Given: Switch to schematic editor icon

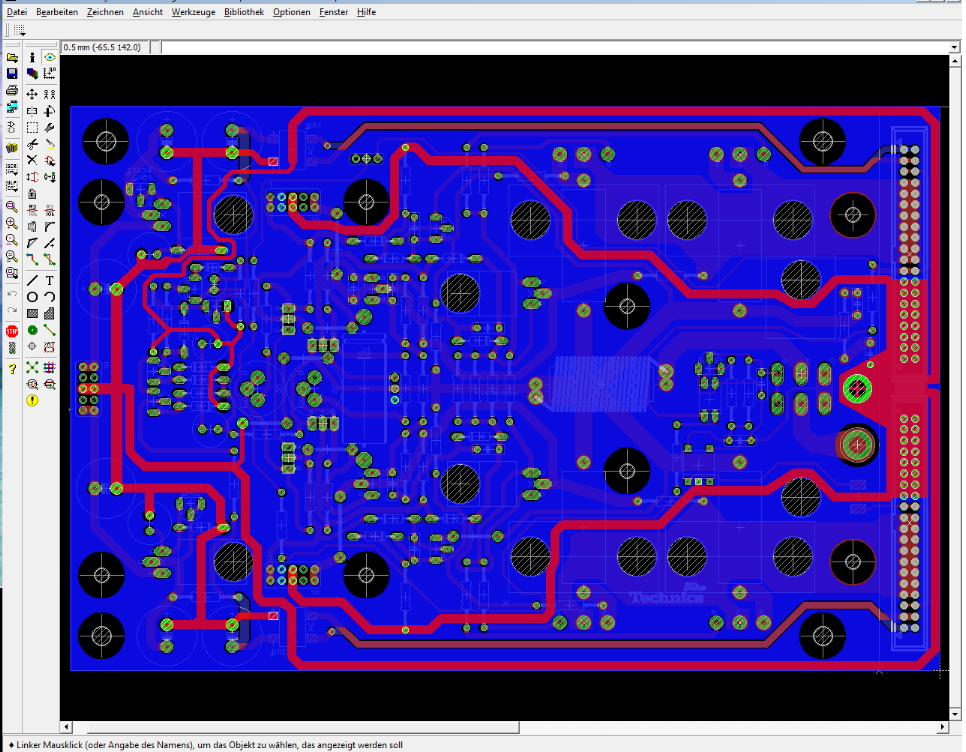Looking at the screenshot, I should 12,127.
